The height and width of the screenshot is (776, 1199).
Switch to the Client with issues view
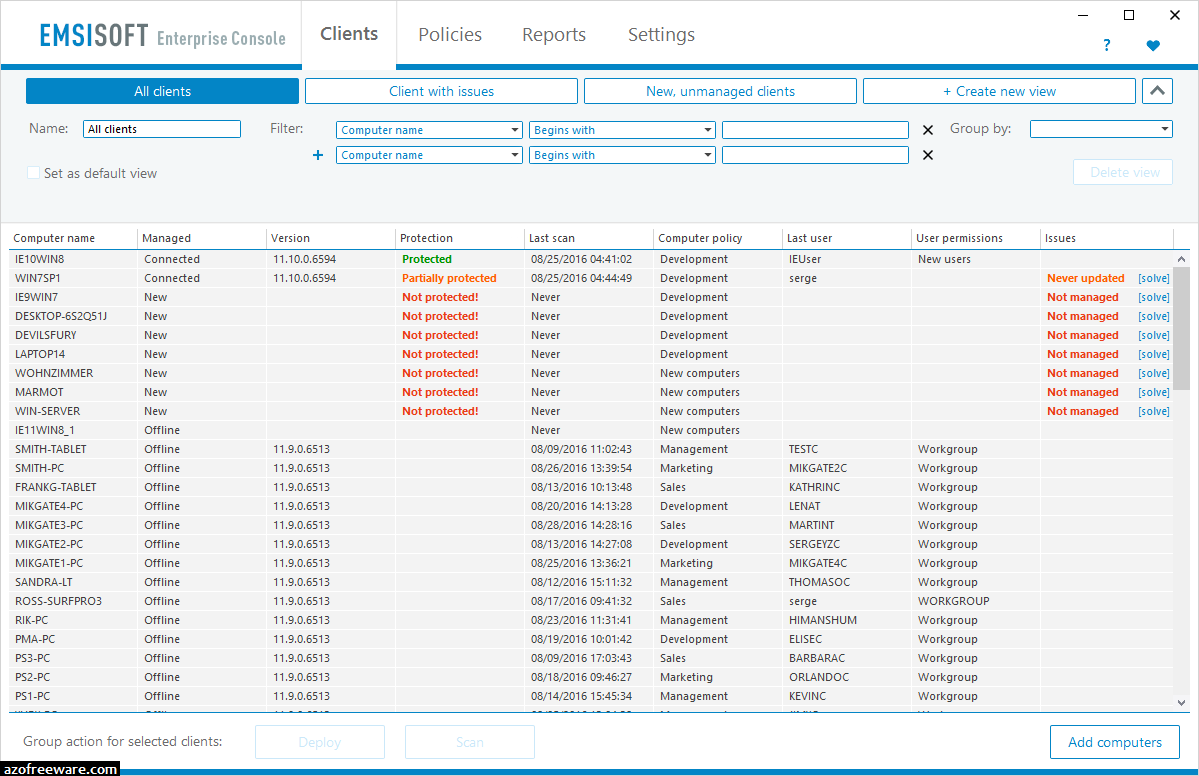click(x=441, y=90)
